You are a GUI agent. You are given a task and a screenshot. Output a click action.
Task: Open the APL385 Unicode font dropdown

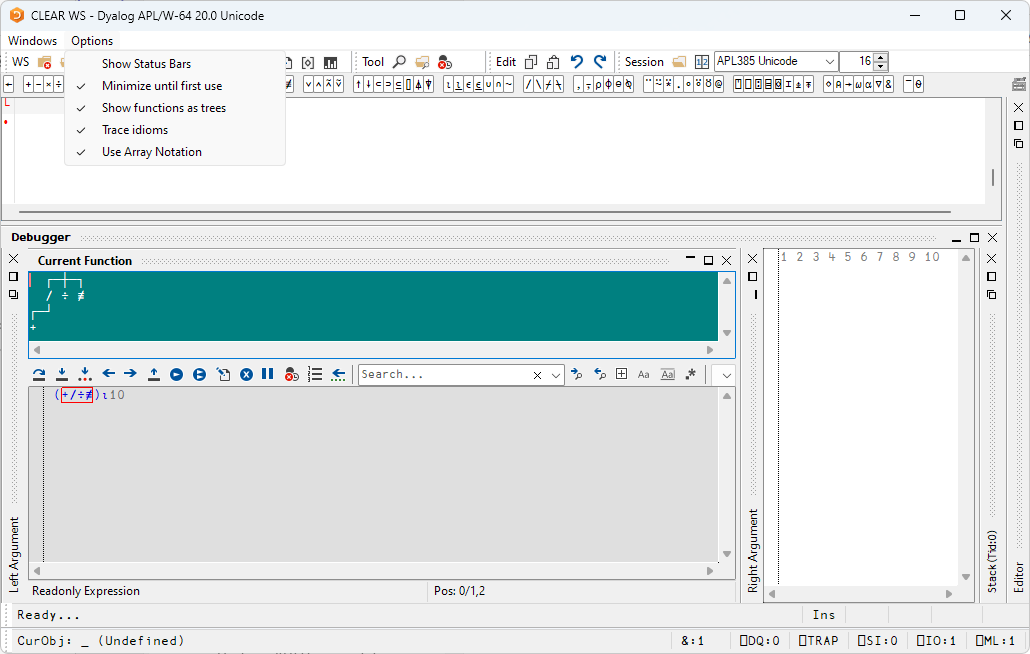click(x=829, y=62)
